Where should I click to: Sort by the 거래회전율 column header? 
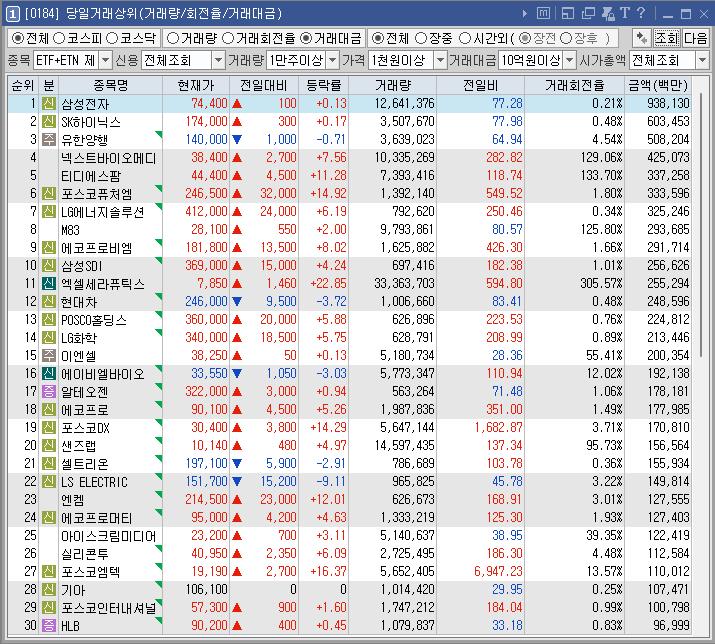coord(575,85)
